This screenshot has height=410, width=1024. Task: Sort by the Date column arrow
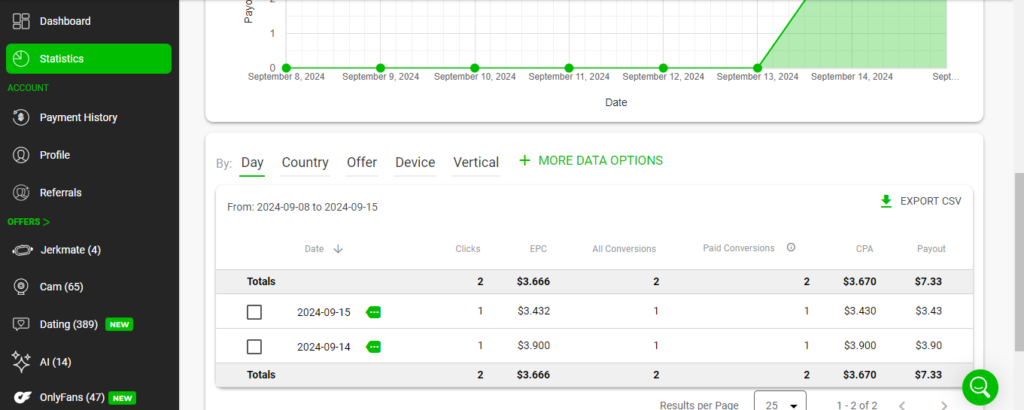point(338,249)
